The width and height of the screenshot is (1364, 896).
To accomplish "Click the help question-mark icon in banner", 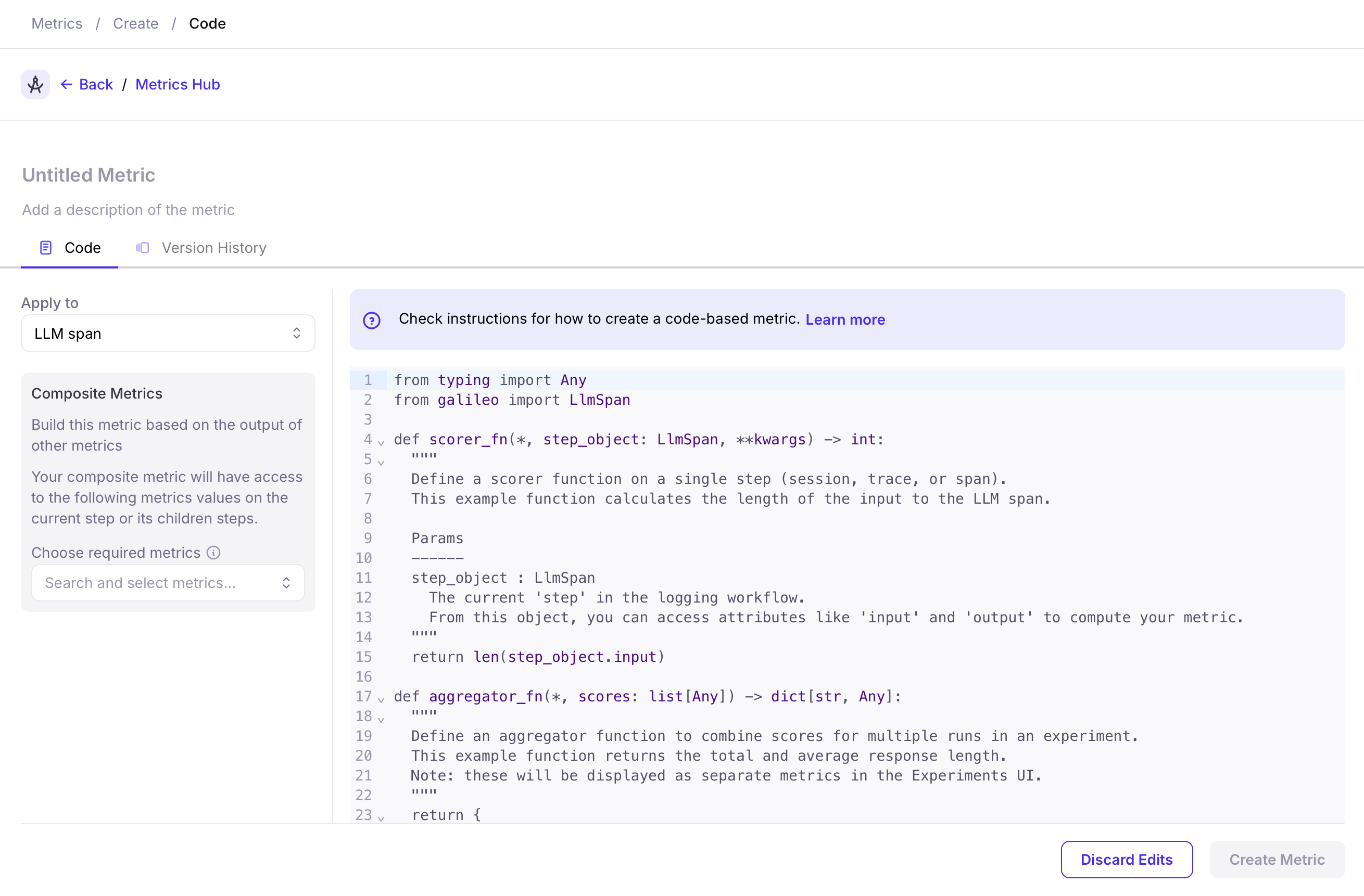I will click(372, 319).
